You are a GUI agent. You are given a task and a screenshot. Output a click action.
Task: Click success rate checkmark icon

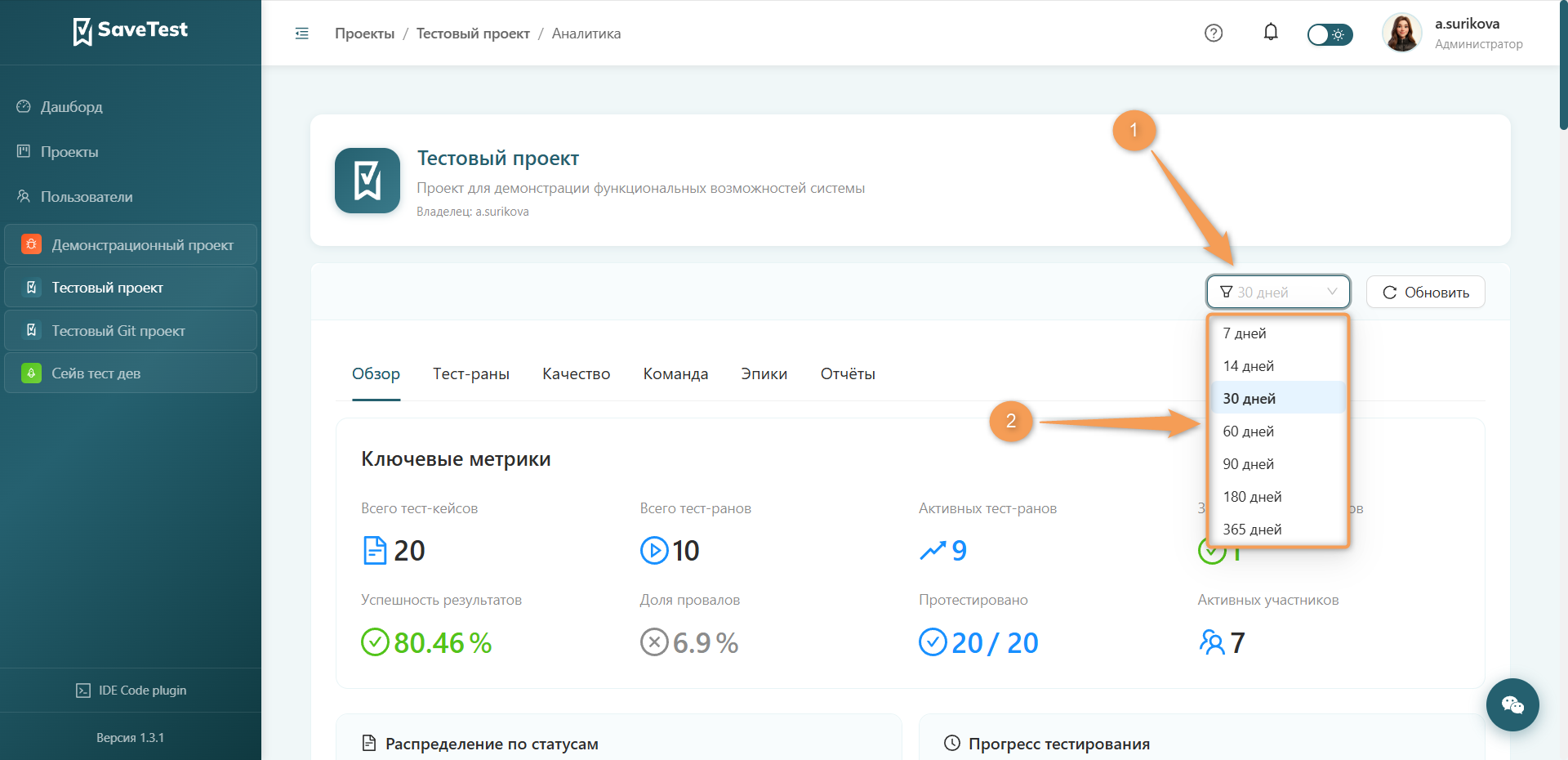tap(375, 642)
